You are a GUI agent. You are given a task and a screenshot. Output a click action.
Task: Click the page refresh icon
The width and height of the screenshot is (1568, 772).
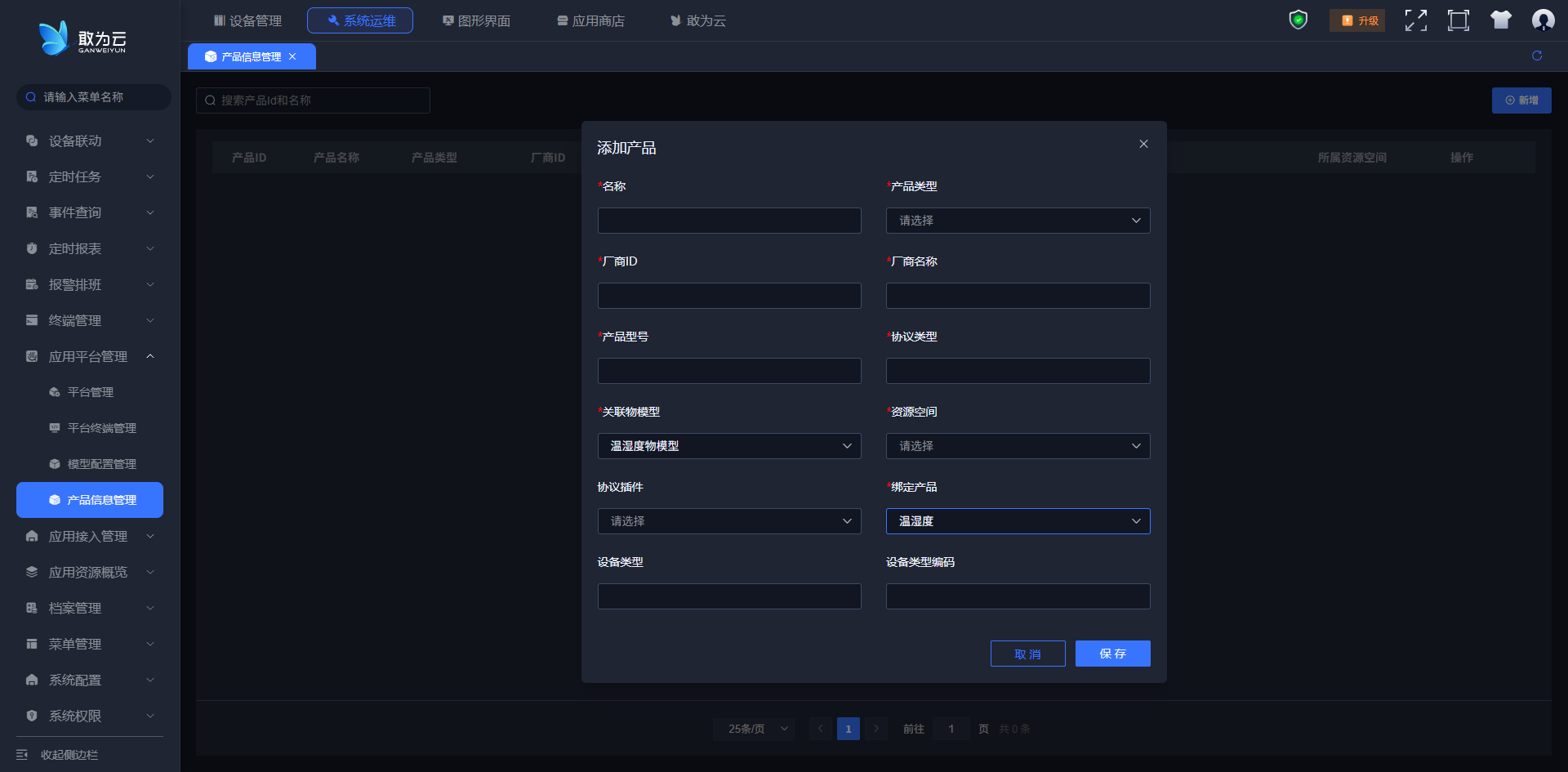(1537, 56)
